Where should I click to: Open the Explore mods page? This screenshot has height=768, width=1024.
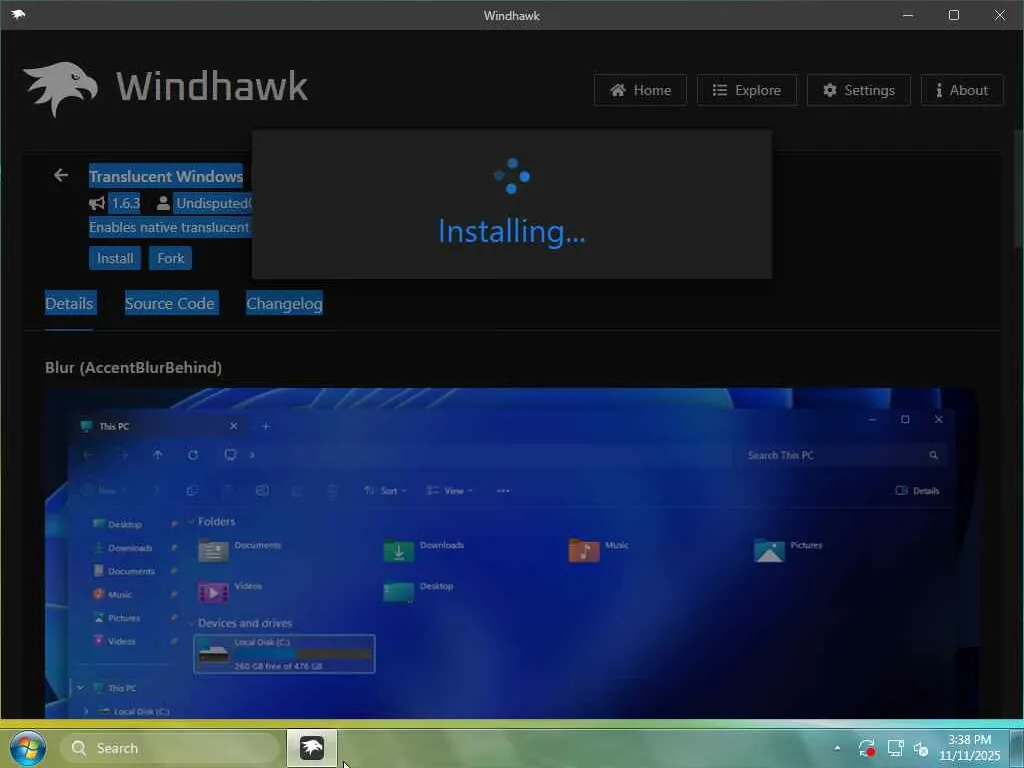(746, 90)
